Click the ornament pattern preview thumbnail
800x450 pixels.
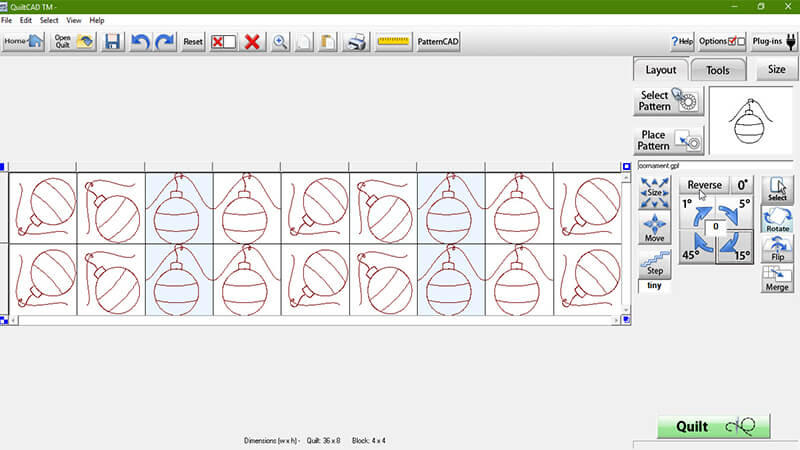pyautogui.click(x=750, y=120)
